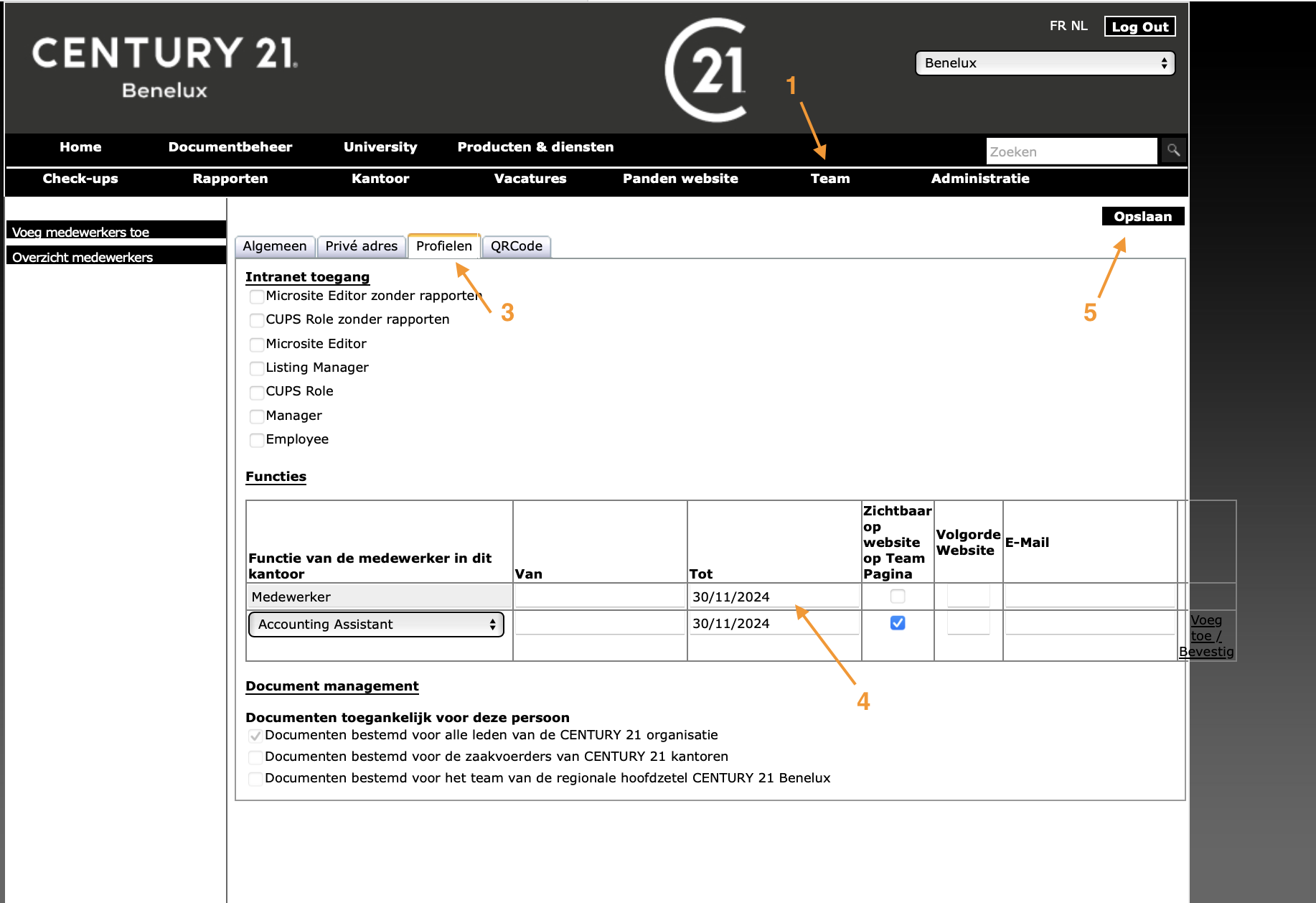Click the Voeg toe / Bevestig link
The image size is (1316, 903).
(x=1205, y=636)
